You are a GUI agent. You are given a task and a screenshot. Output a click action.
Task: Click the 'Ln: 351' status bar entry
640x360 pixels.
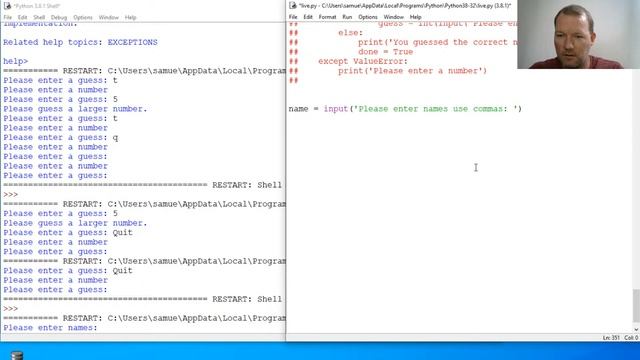[x=611, y=338]
